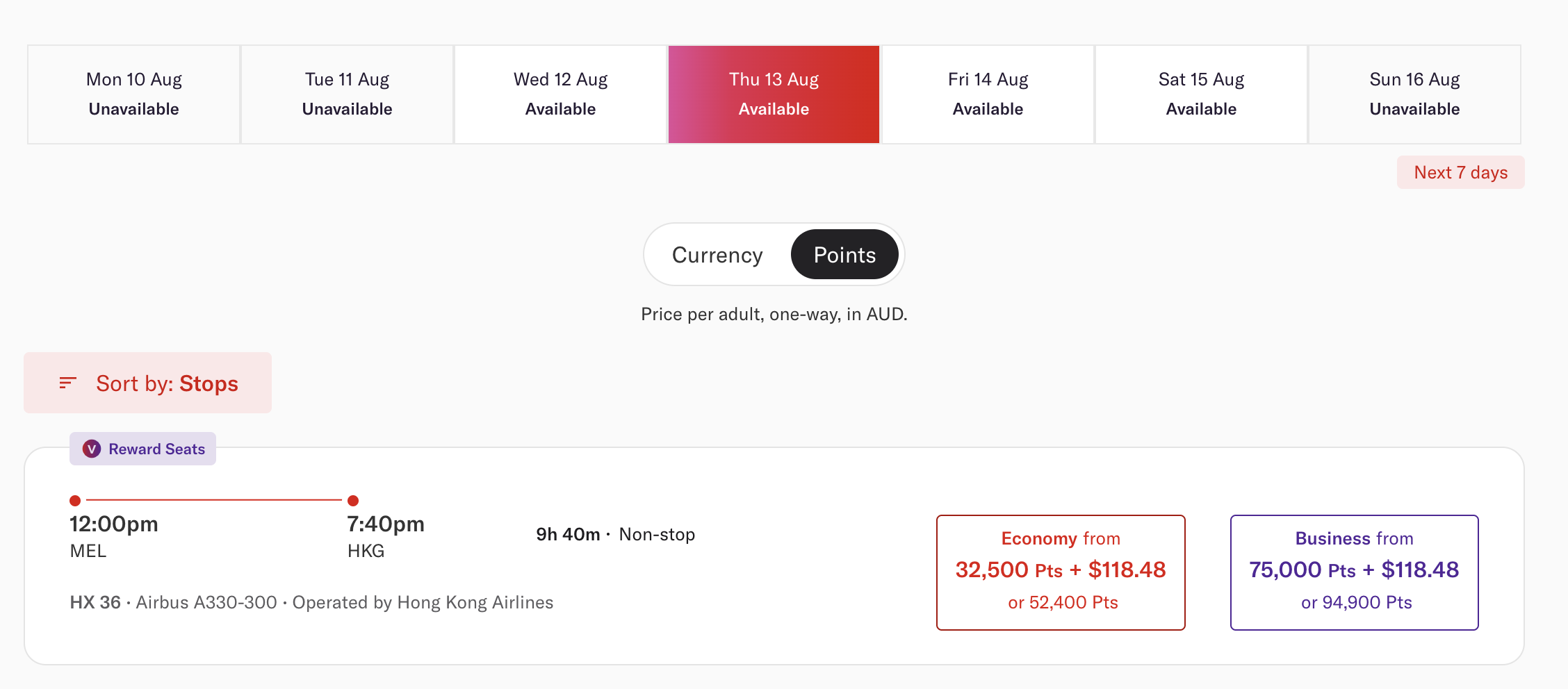Select the Sun 16 Aug date tab
The height and width of the screenshot is (689, 1568).
click(x=1414, y=94)
